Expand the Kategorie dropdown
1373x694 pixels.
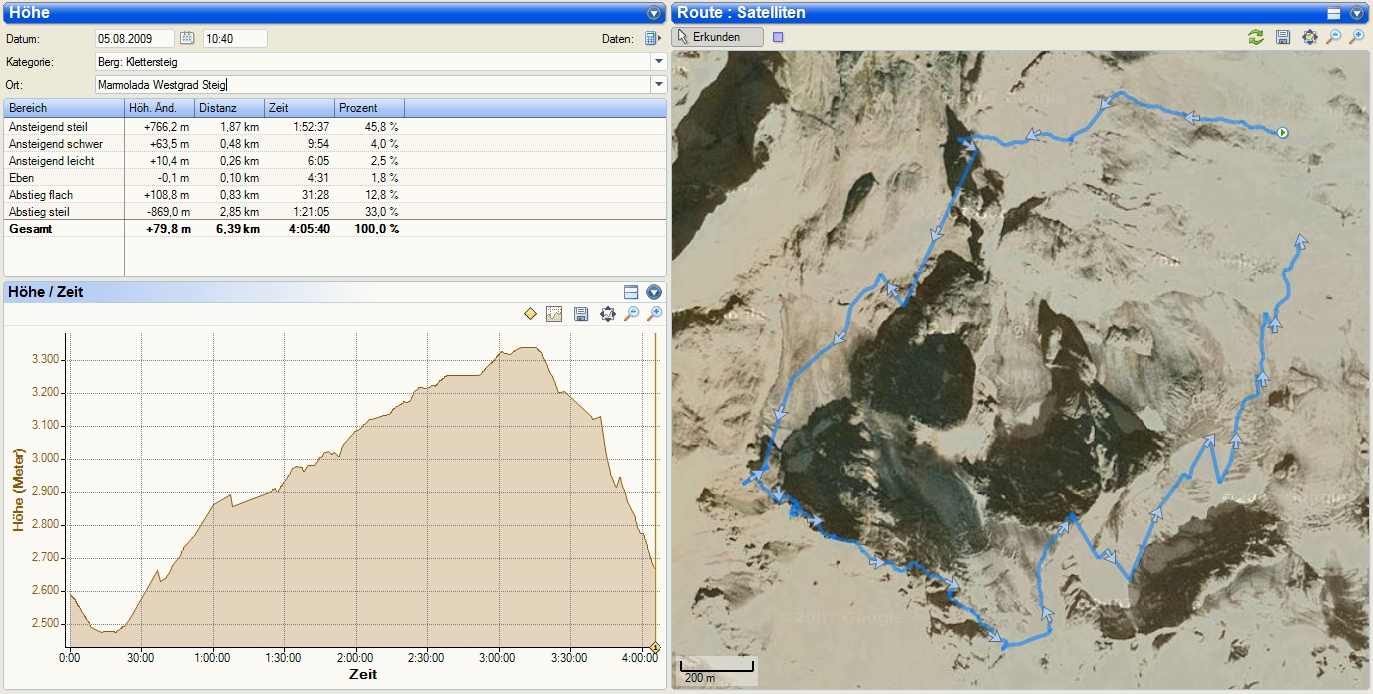click(658, 62)
